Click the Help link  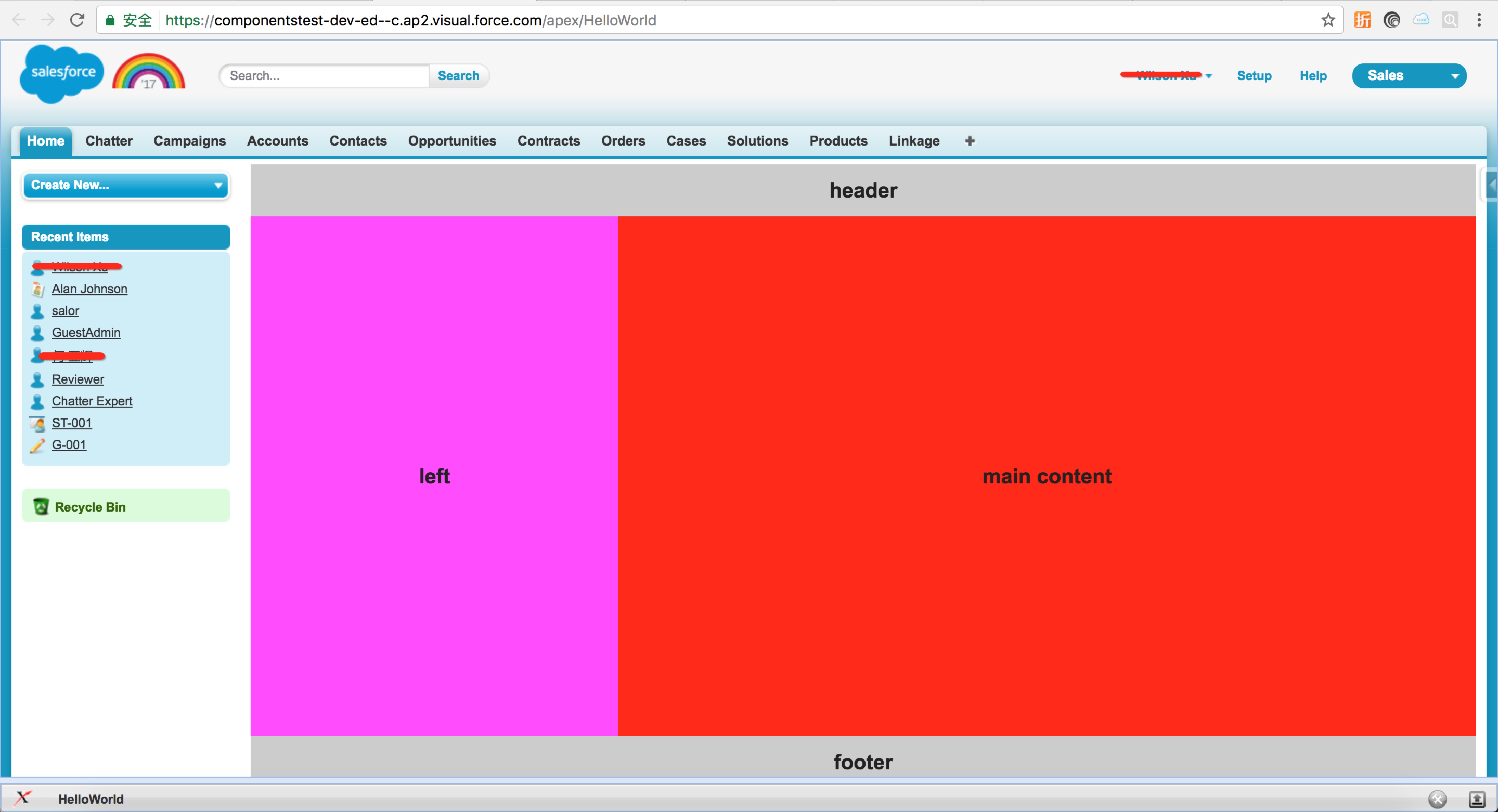pyautogui.click(x=1313, y=75)
